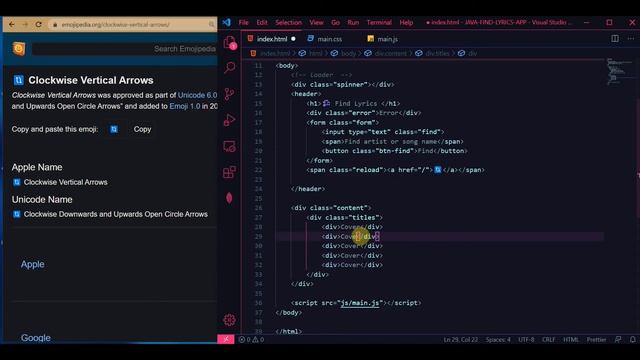
Task: Click the UTF-8 encoding indicator
Action: click(x=526, y=340)
